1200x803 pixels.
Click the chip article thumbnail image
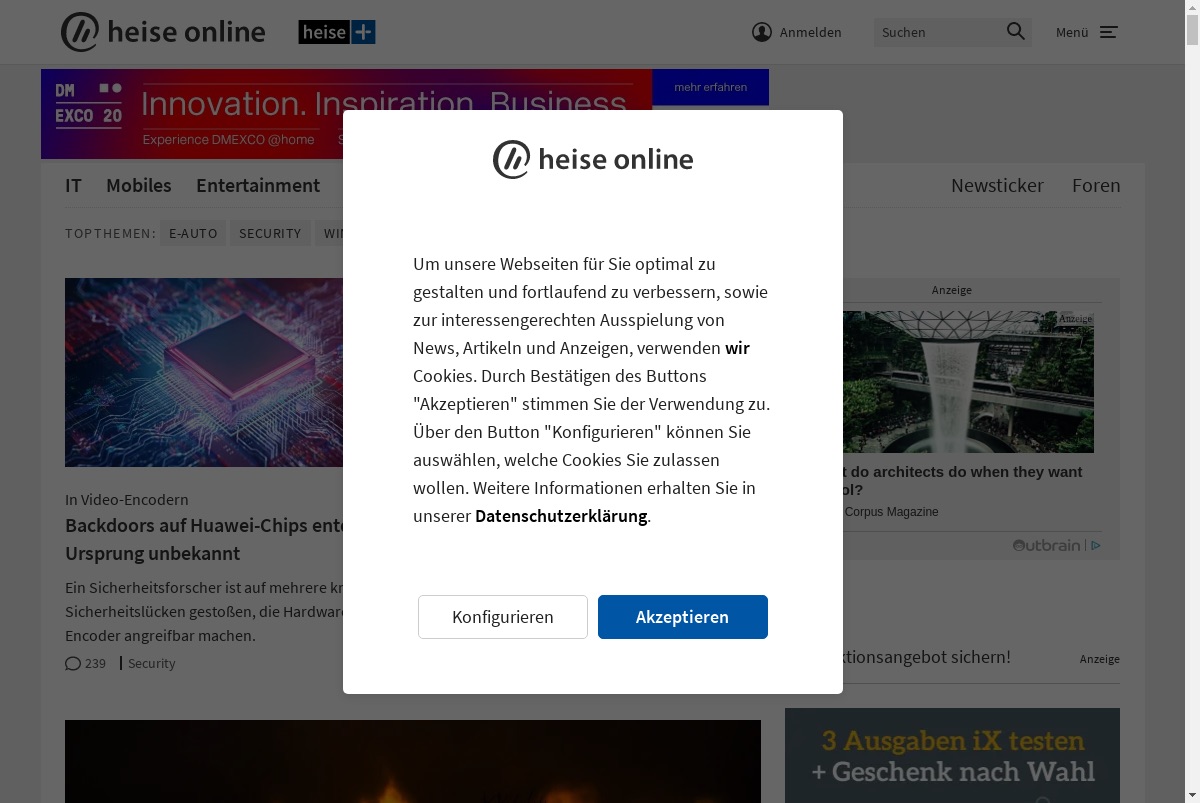coord(204,372)
